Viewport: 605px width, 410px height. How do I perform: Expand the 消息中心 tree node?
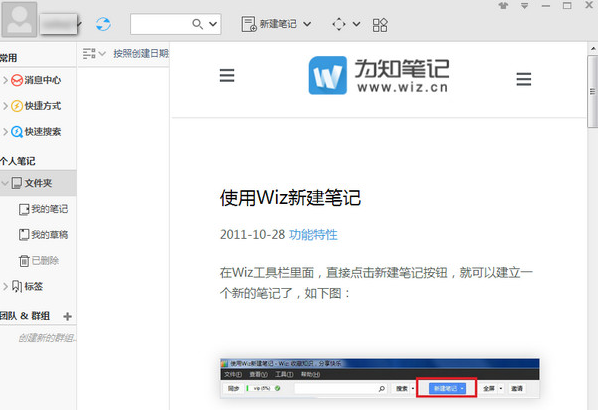tap(5, 80)
